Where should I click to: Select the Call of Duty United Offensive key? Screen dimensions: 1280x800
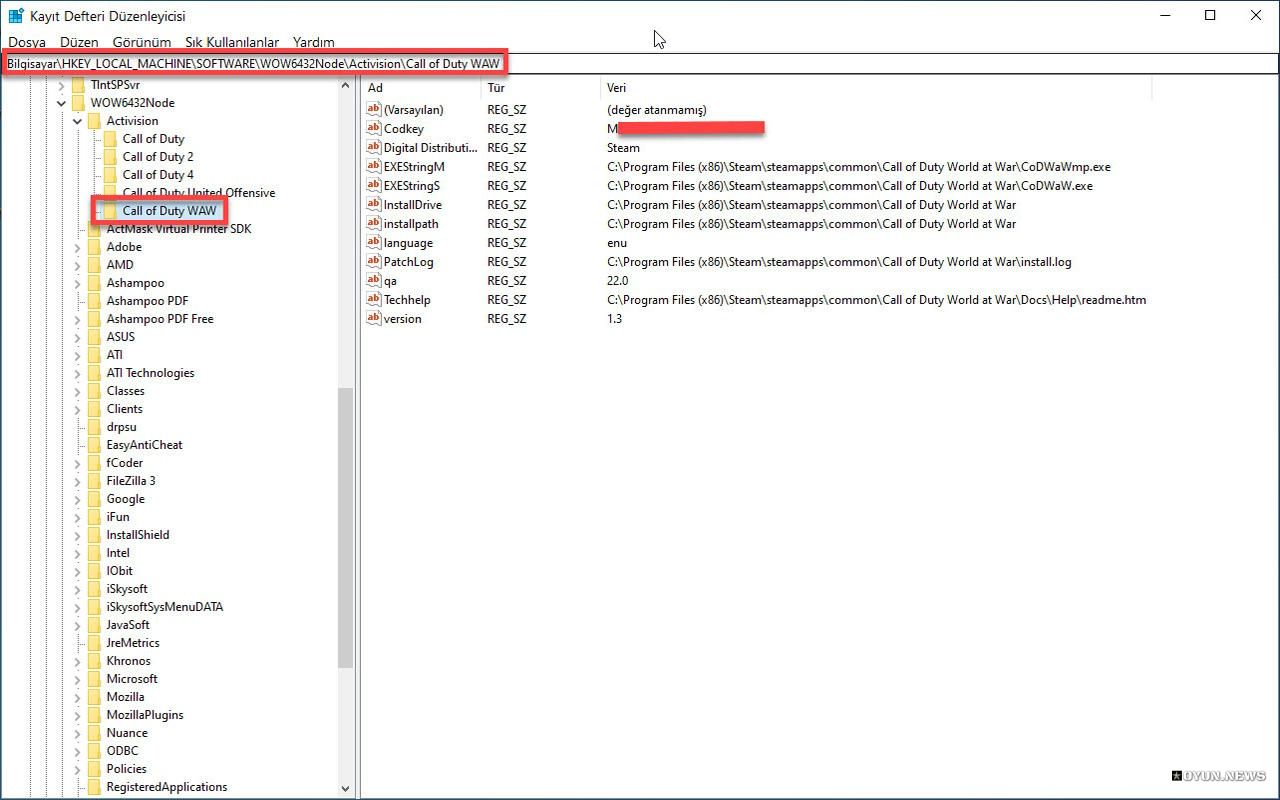point(198,193)
